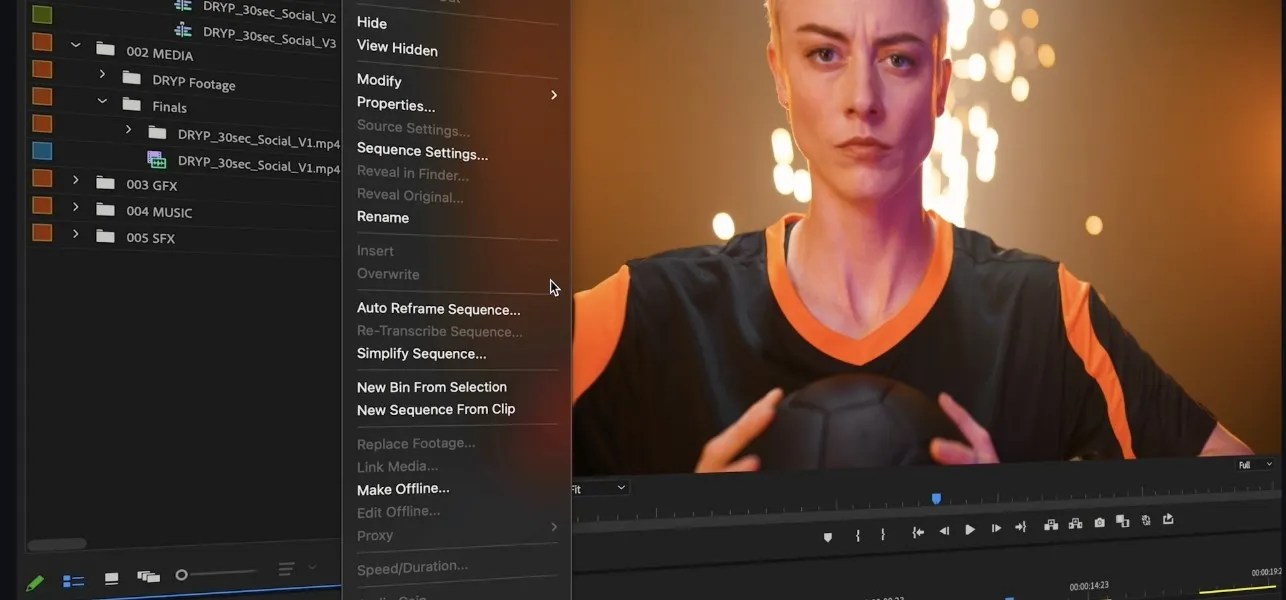Viewport: 1286px width, 600px height.
Task: Select the List View icon in the Project panel
Action: pos(73,578)
